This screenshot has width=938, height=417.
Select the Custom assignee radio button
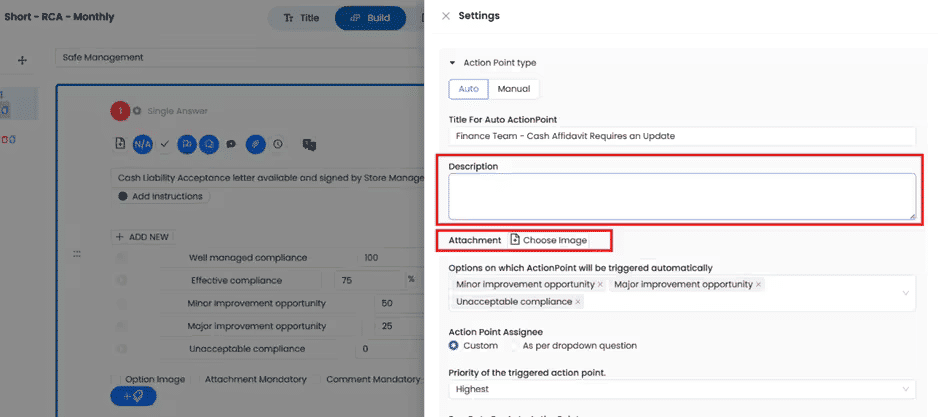[454, 345]
